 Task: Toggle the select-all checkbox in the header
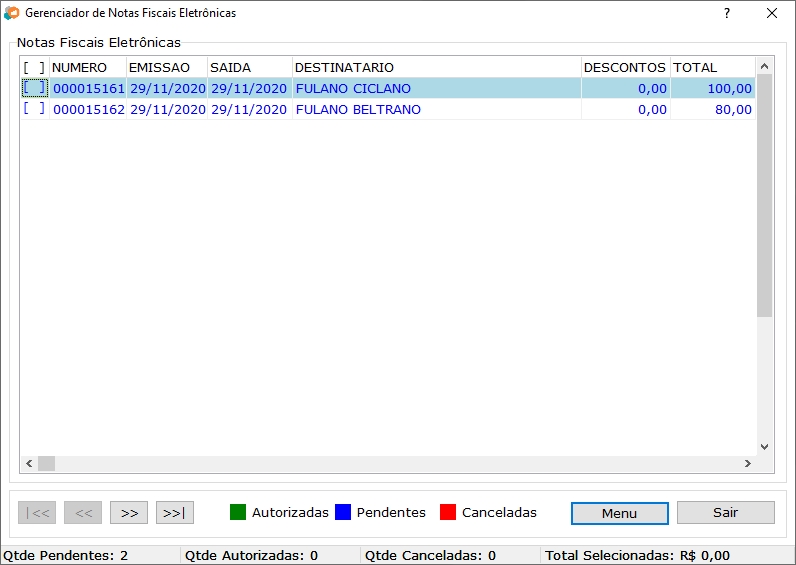click(x=34, y=67)
